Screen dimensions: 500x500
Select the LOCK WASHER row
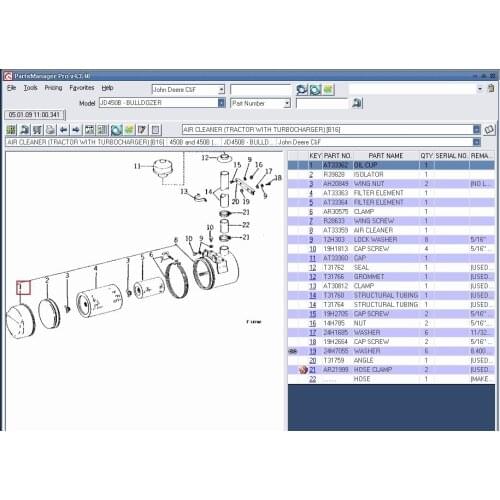[391, 240]
